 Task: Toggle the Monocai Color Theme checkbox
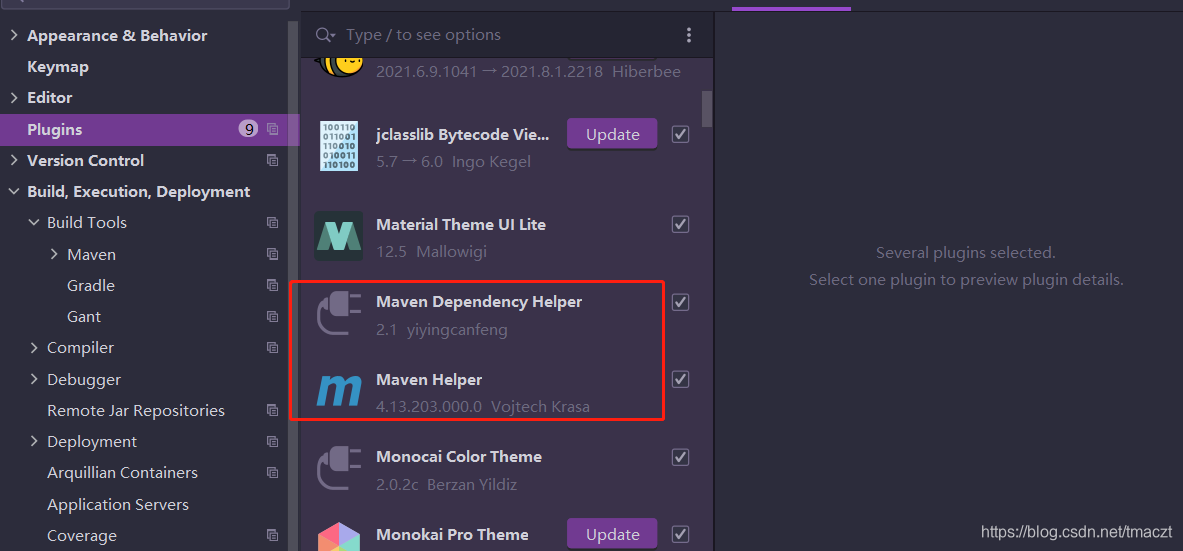[680, 457]
